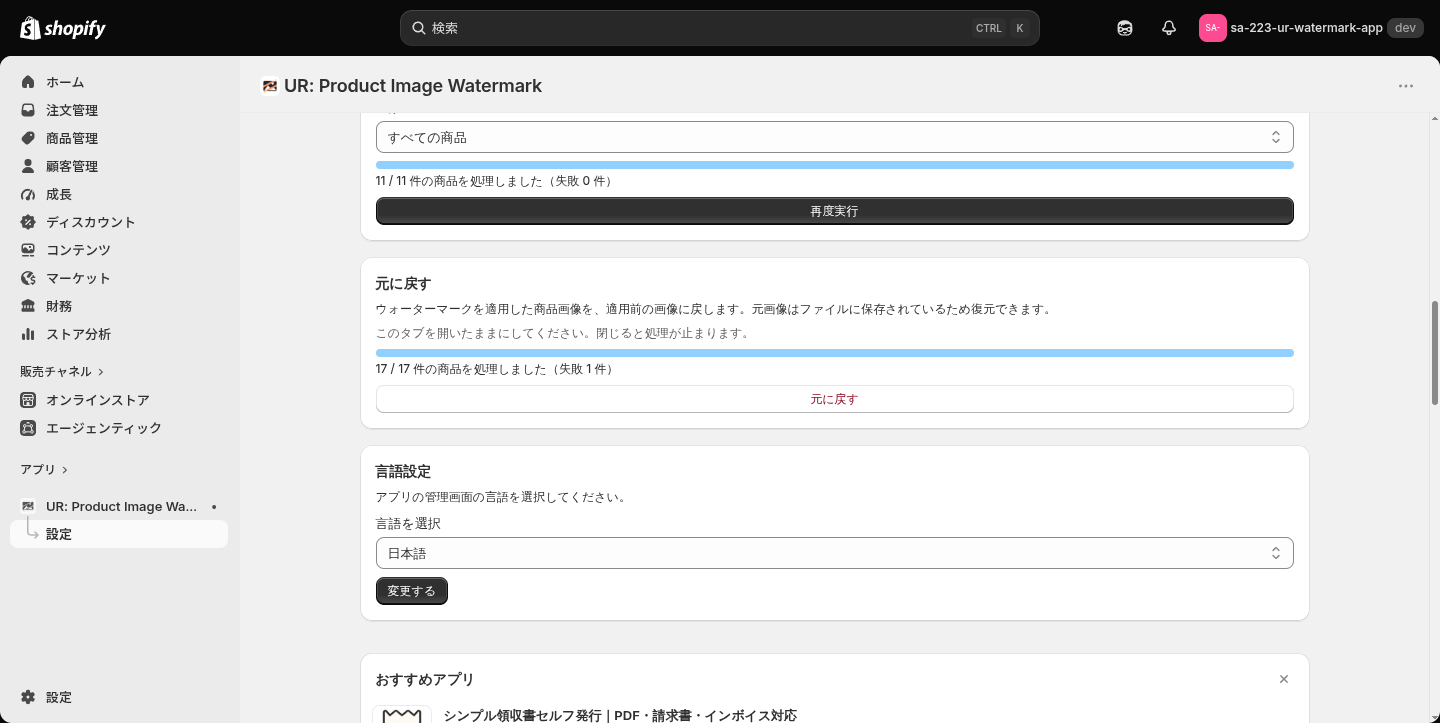Viewport: 1440px width, 723px height.
Task: Expand the 販売チャネル section
Action: [62, 371]
